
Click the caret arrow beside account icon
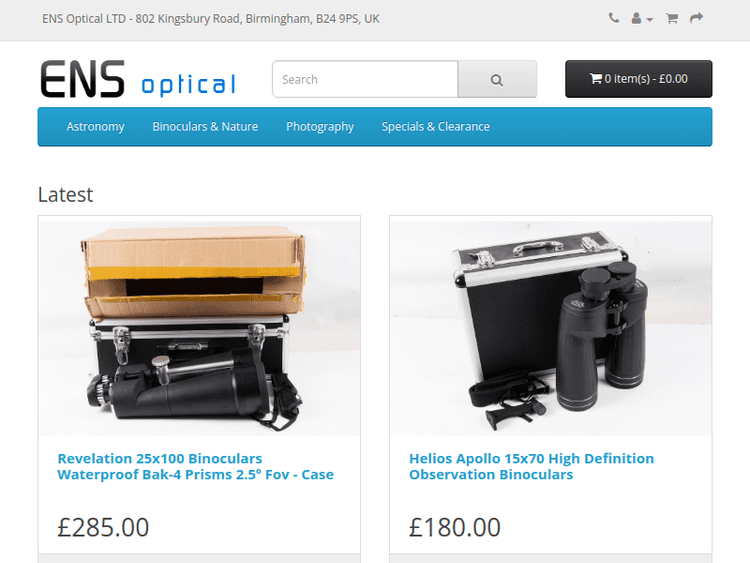pyautogui.click(x=650, y=20)
